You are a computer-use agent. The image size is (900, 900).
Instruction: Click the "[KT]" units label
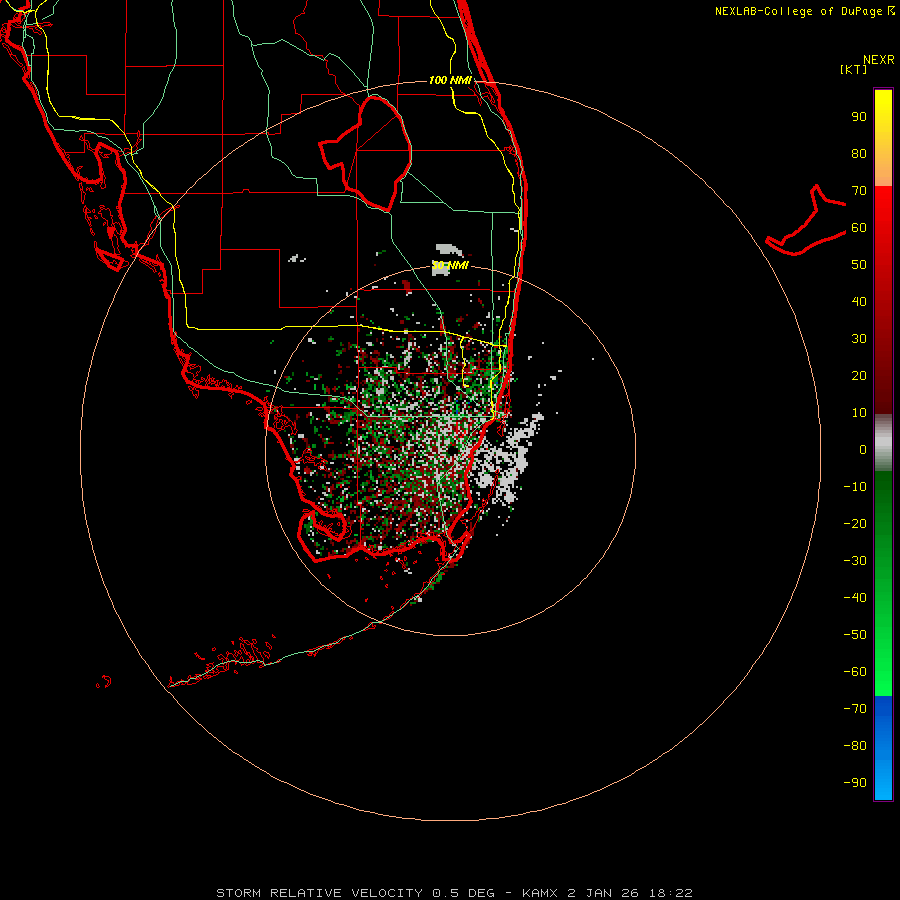[x=854, y=69]
